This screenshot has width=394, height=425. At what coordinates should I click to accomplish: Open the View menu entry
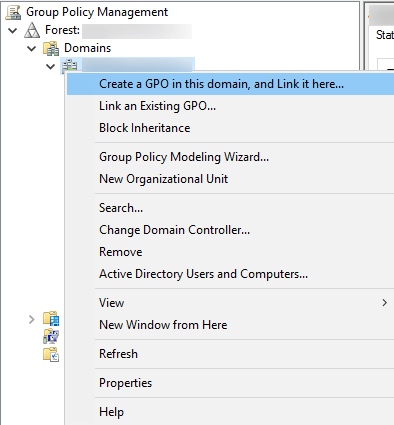(230, 303)
